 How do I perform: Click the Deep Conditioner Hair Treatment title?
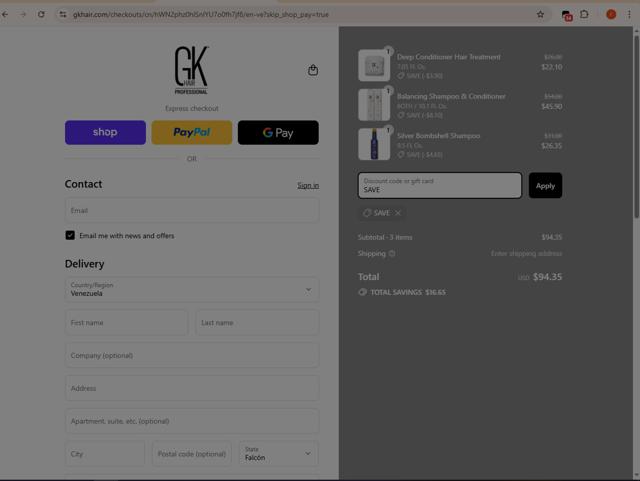click(x=449, y=57)
